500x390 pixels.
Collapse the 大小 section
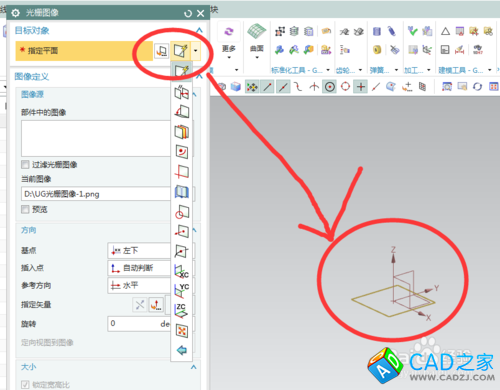click(x=194, y=367)
